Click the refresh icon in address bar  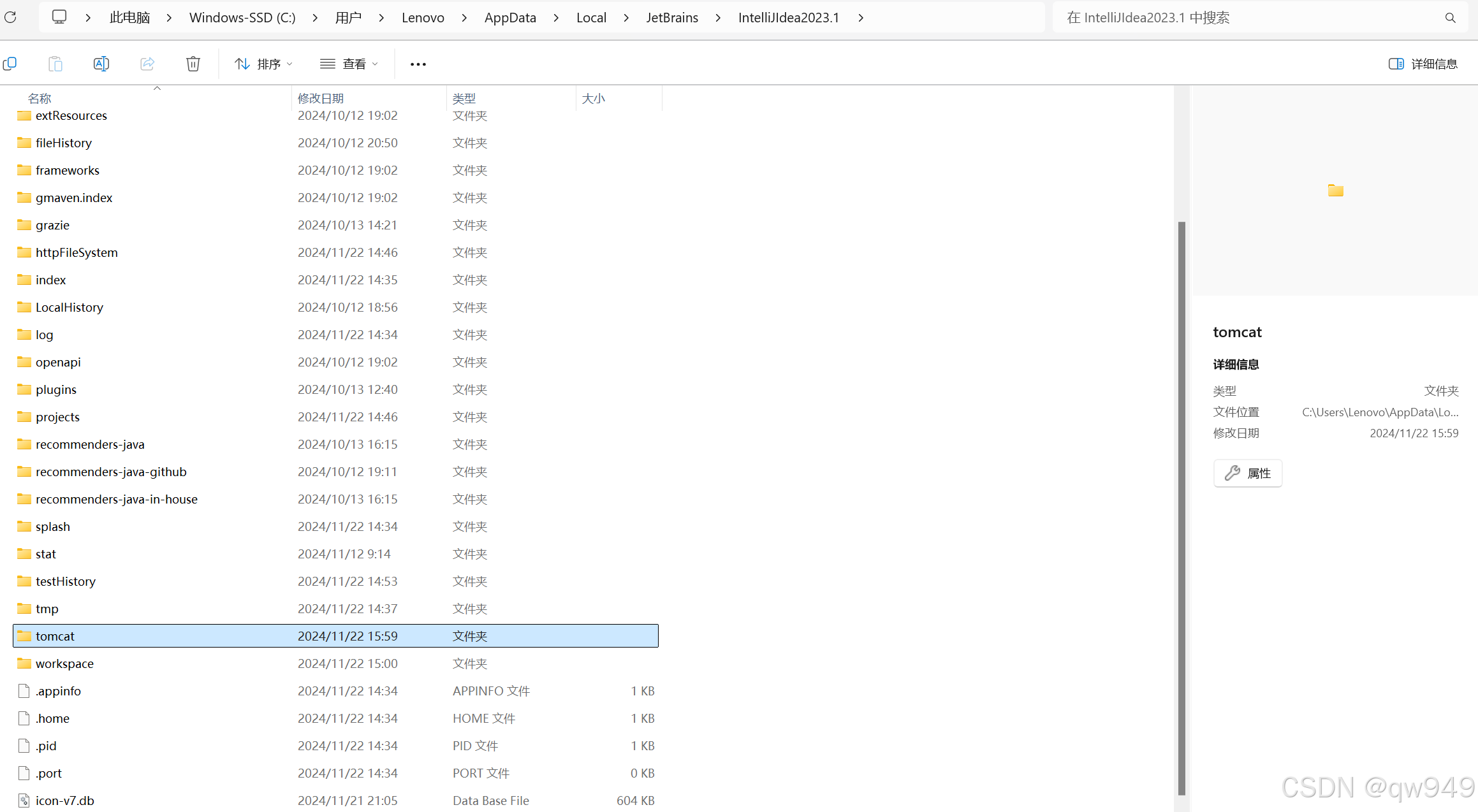pos(10,17)
